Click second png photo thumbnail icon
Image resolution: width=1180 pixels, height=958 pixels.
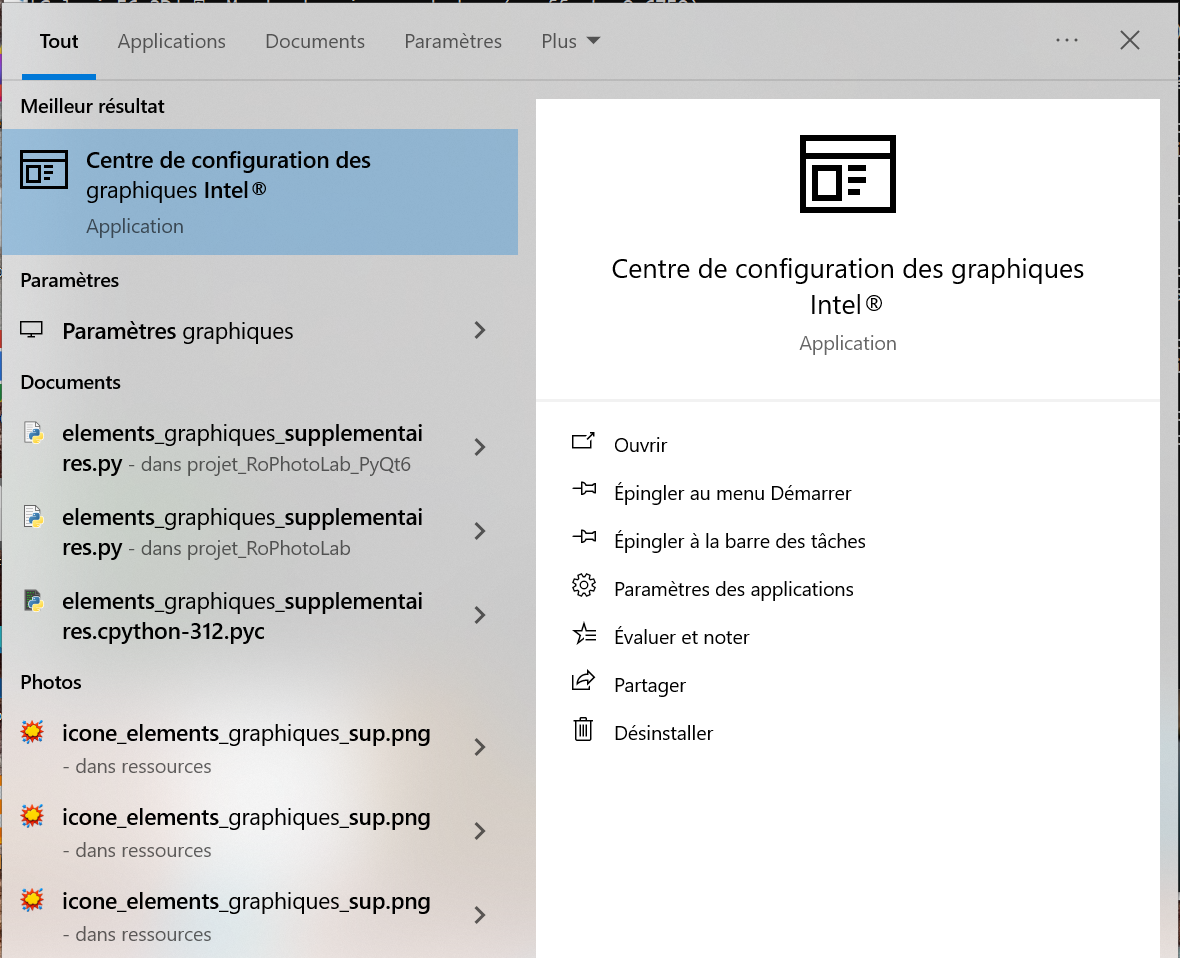(x=32, y=816)
